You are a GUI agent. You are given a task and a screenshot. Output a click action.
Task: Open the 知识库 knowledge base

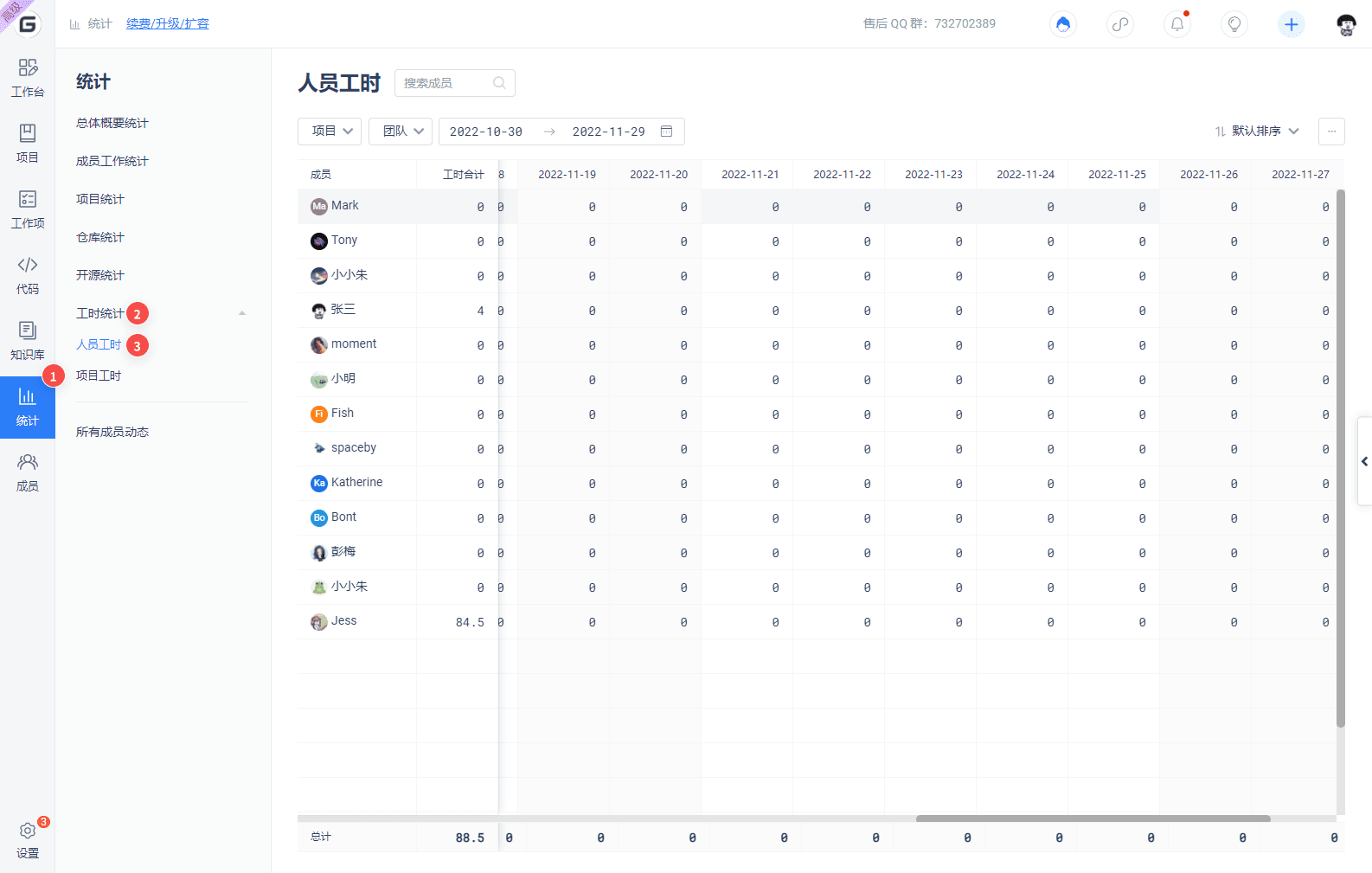pyautogui.click(x=28, y=341)
